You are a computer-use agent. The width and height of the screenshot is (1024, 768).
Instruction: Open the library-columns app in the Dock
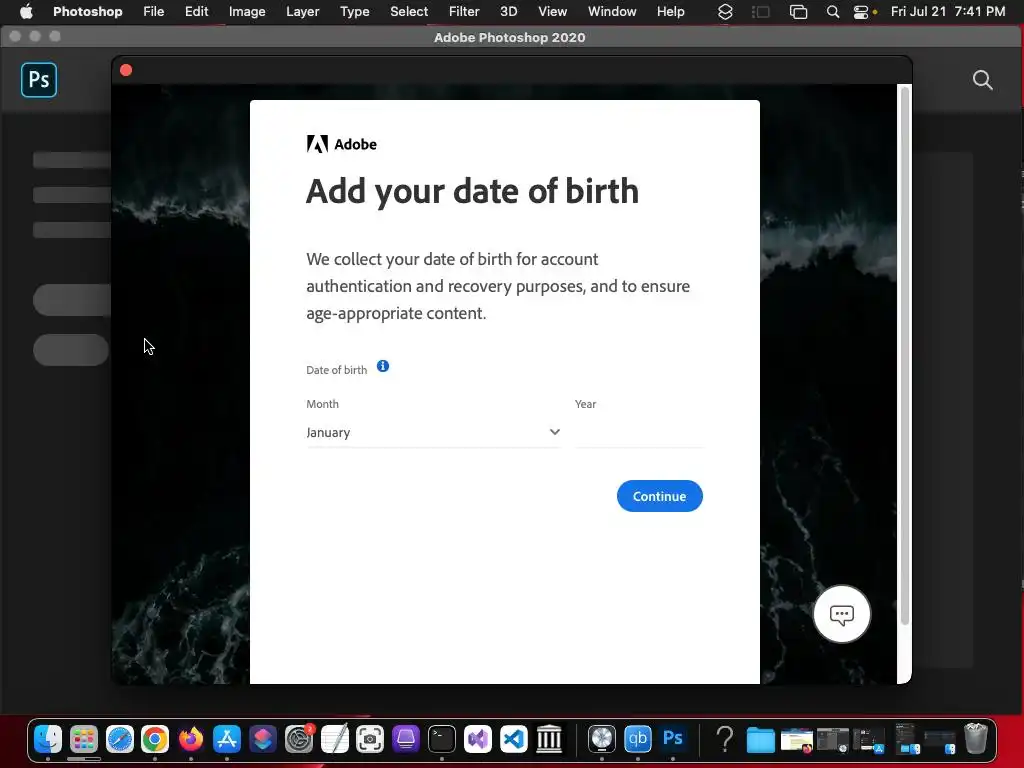click(549, 739)
